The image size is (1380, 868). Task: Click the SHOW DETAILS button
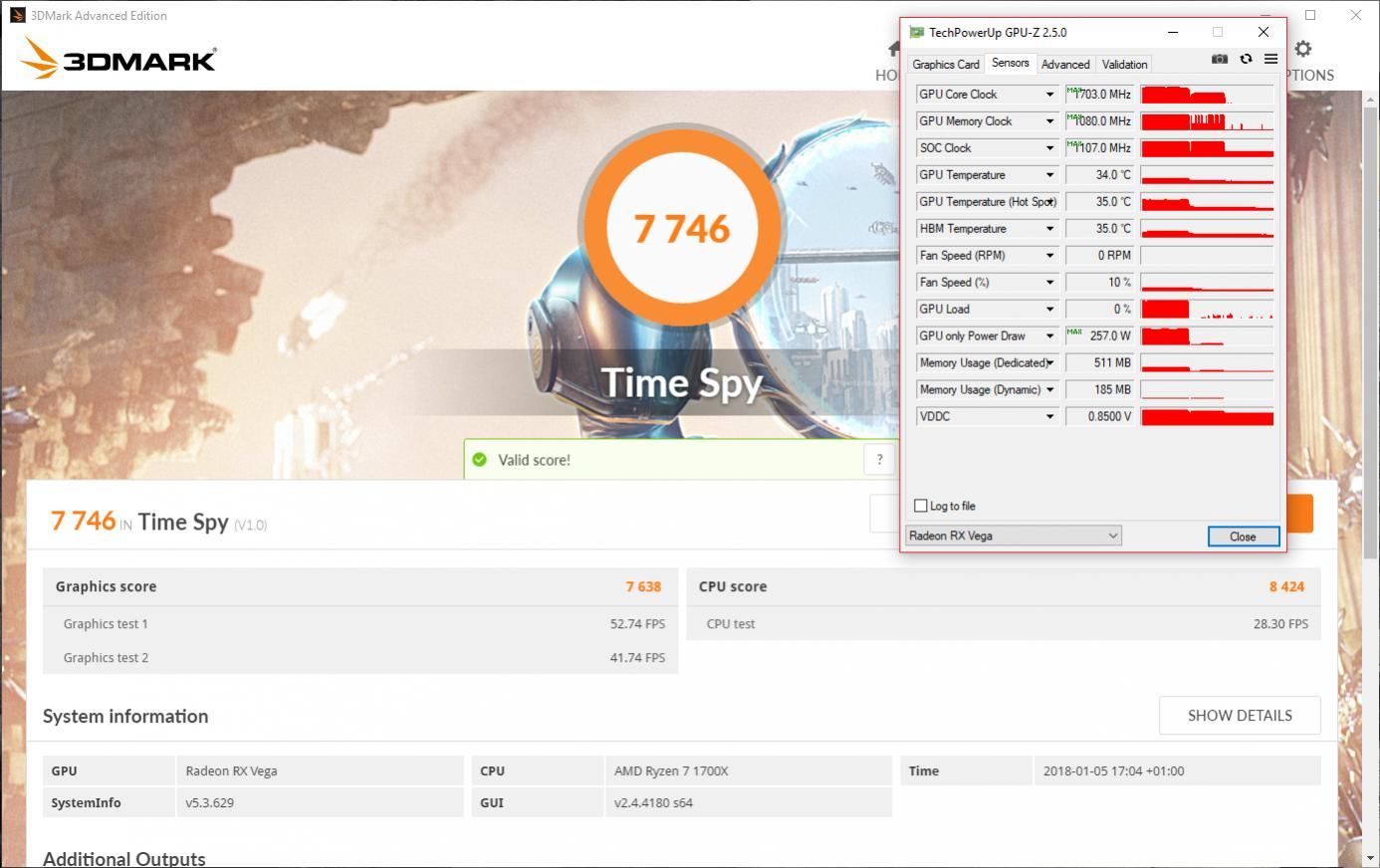[1240, 715]
